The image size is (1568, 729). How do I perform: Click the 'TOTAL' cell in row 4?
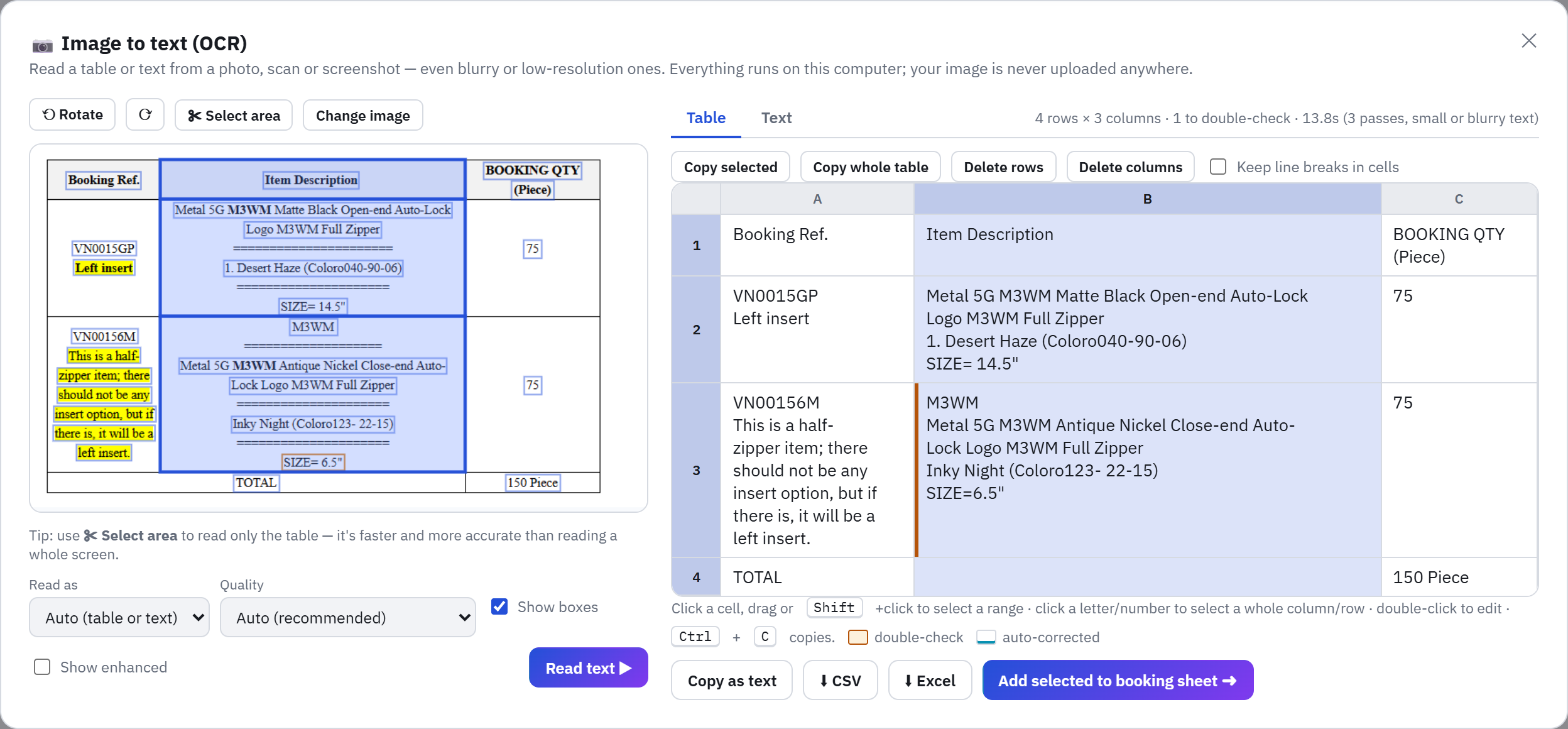[x=817, y=577]
